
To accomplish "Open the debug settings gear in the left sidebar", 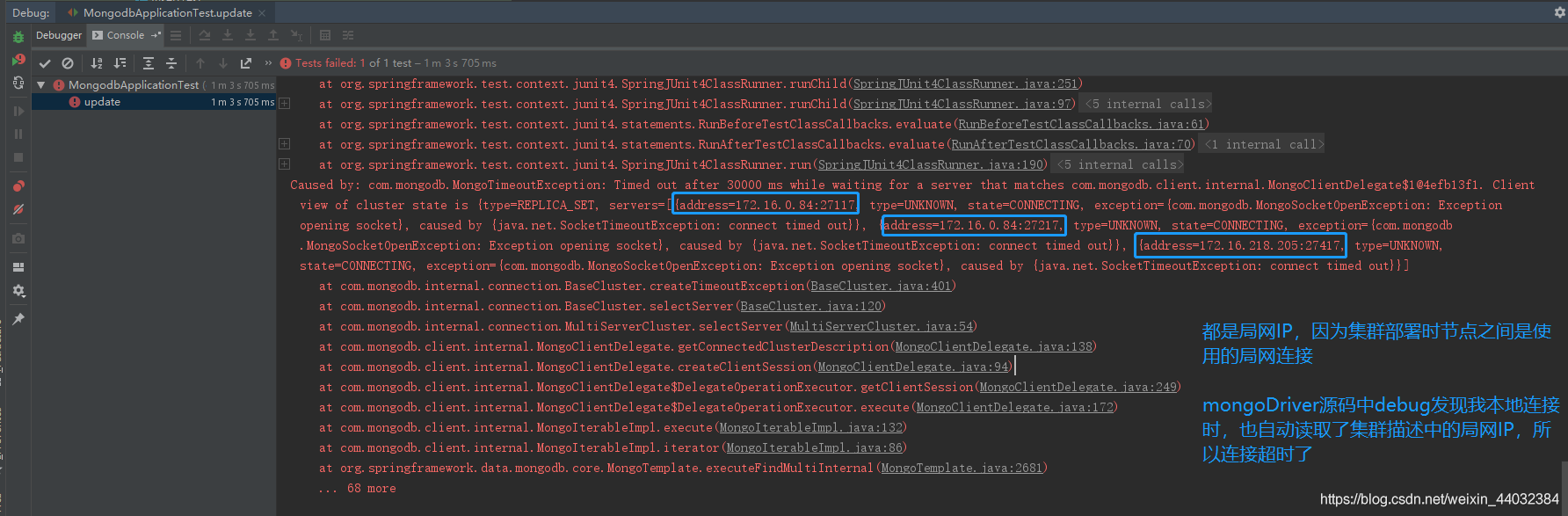I will click(18, 291).
